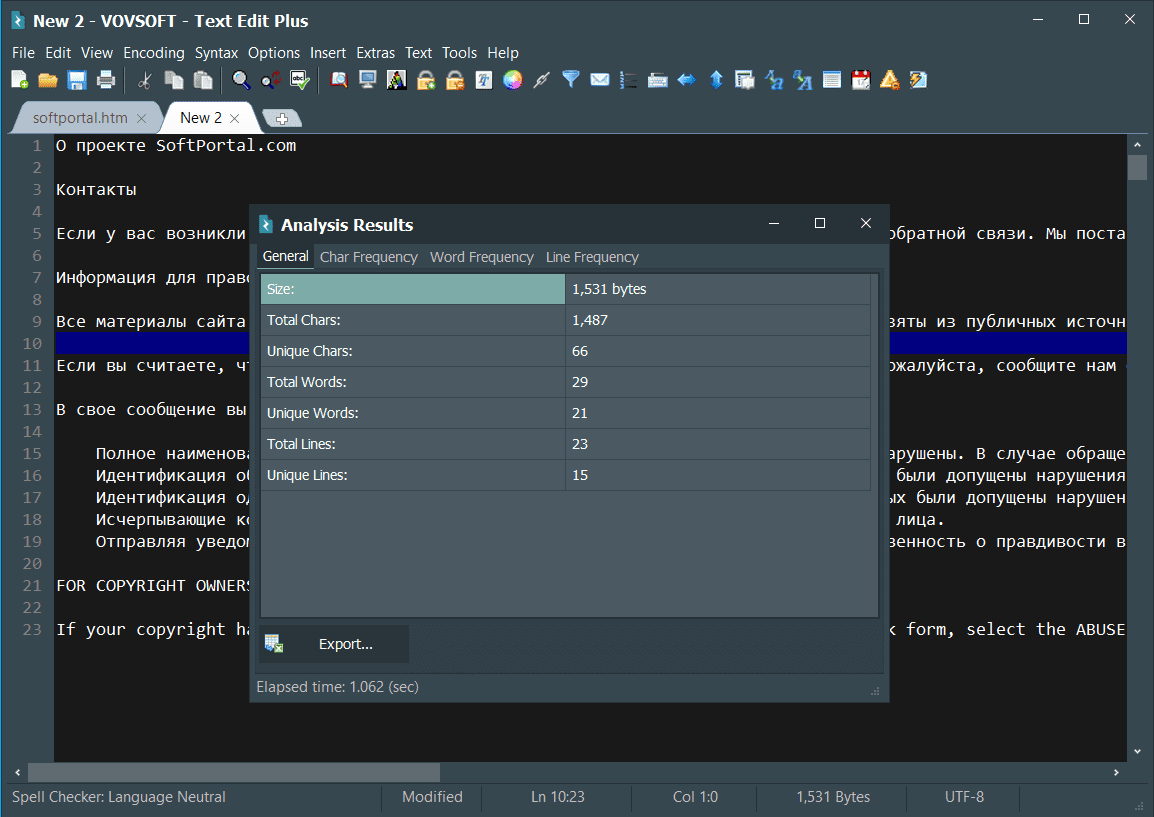
Task: Click the calendar date icon in toolbar
Action: coord(860,80)
